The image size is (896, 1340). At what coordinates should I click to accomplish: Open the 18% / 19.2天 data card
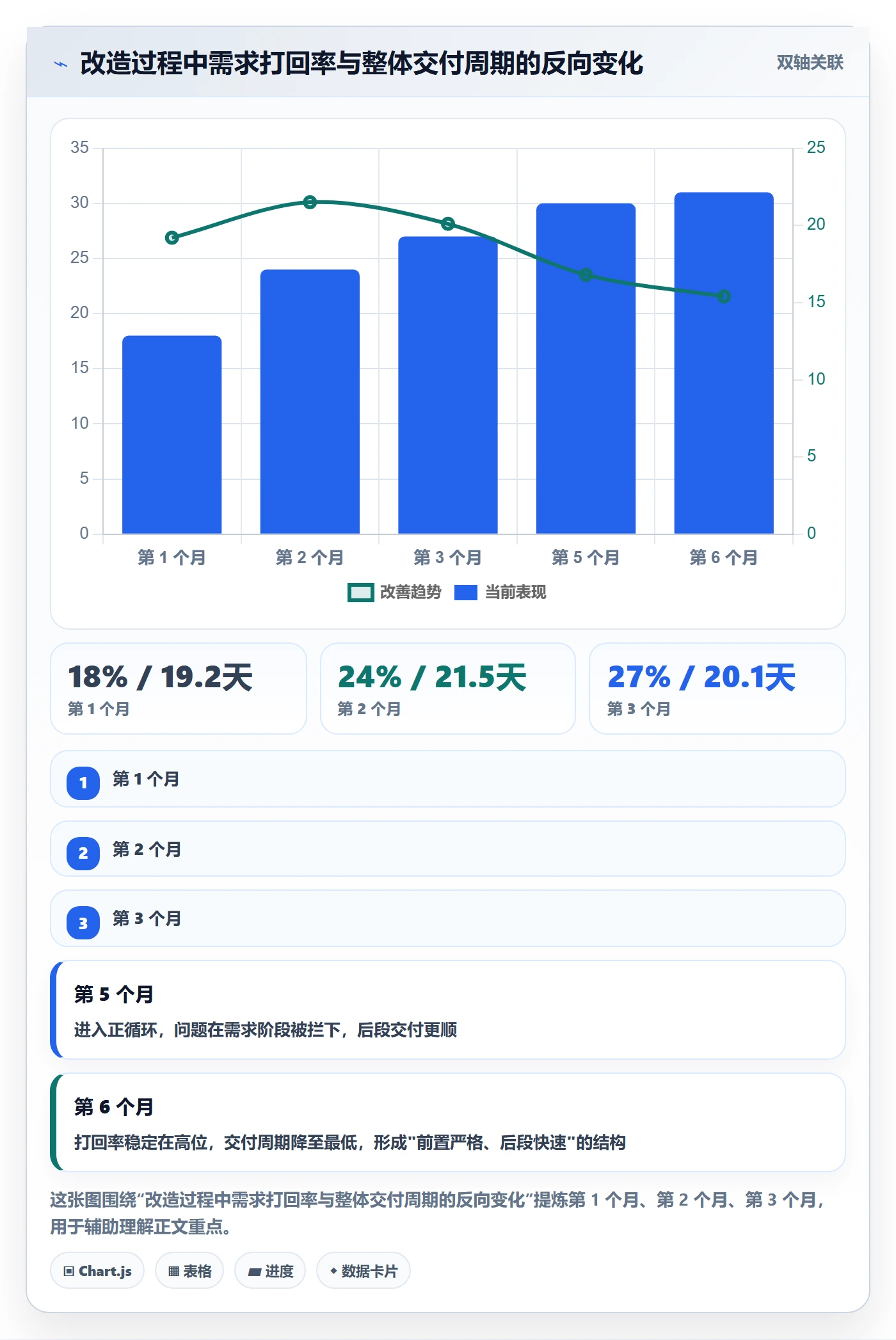(179, 689)
